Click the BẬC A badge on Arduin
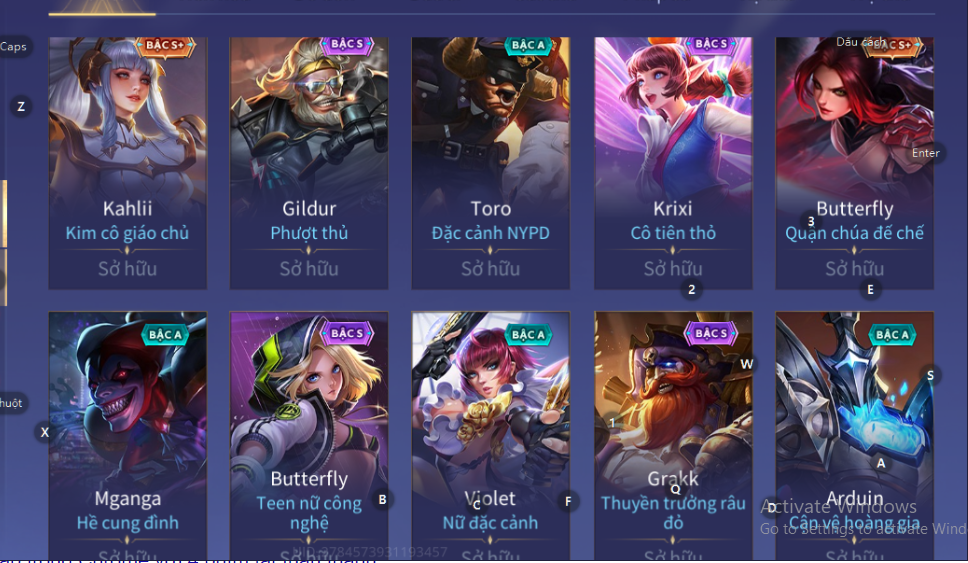Image resolution: width=968 pixels, height=563 pixels. tap(893, 335)
